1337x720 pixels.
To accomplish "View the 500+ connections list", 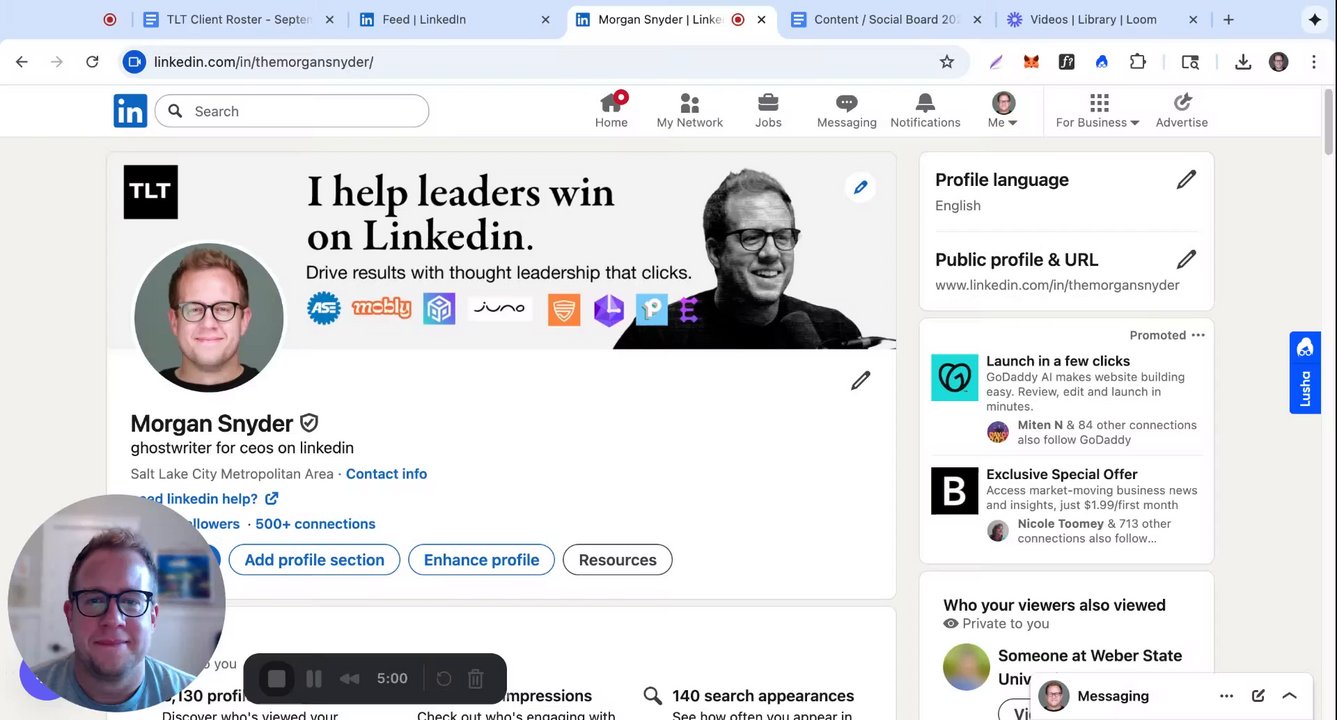I will [315, 524].
